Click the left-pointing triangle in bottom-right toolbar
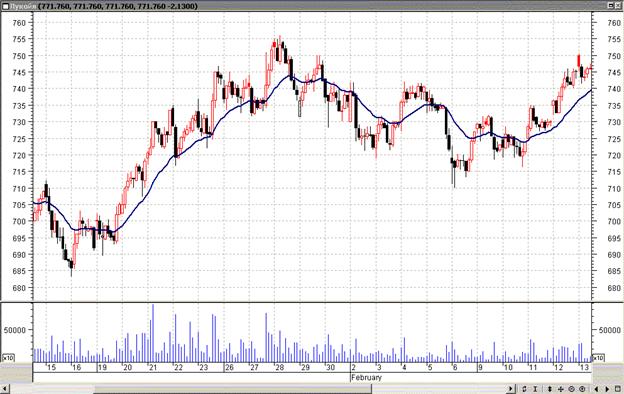624x394 pixels. 596,389
